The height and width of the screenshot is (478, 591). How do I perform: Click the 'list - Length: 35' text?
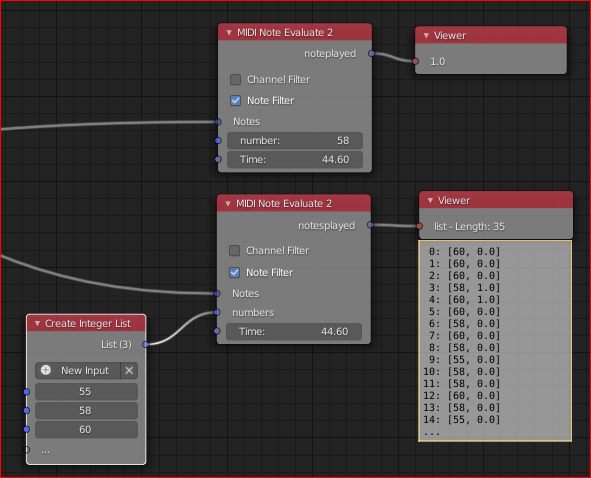pos(469,227)
